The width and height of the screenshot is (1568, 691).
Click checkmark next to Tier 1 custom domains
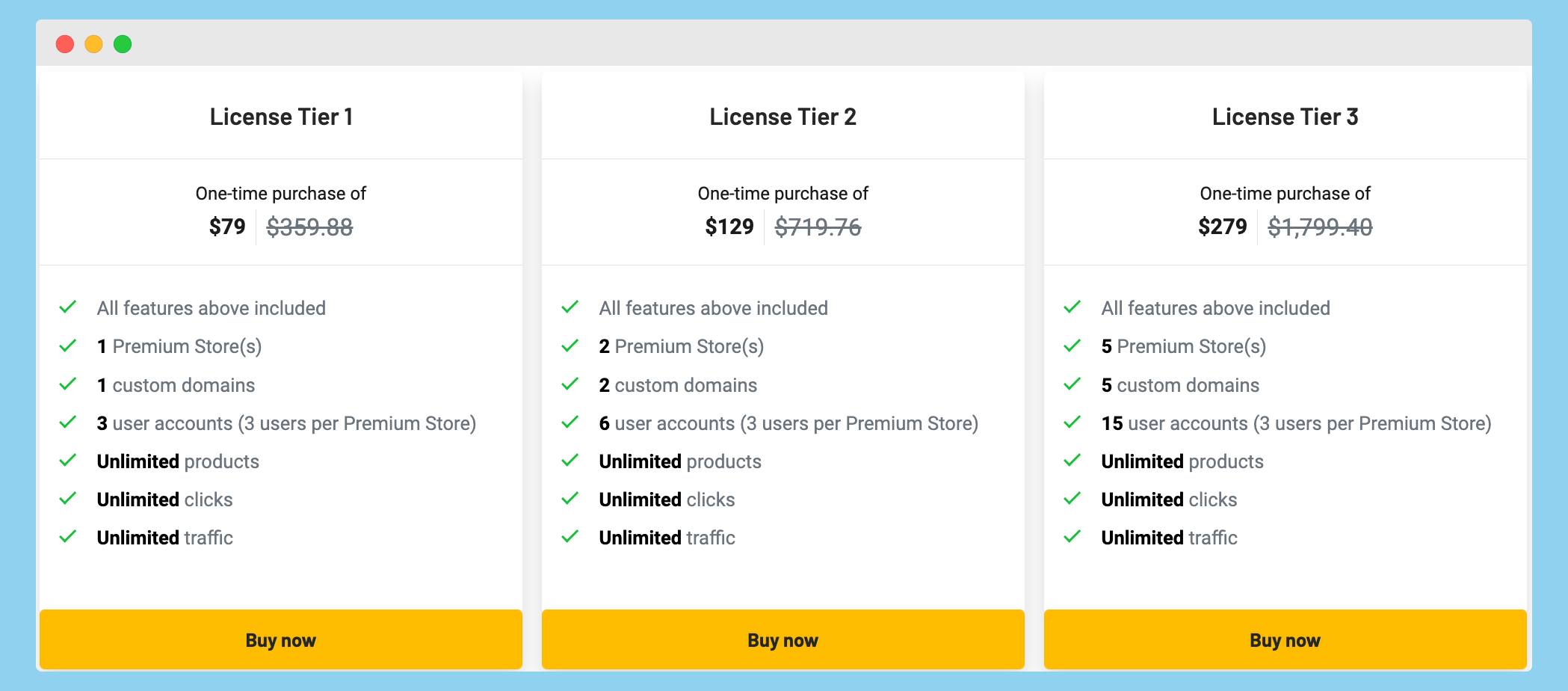(x=68, y=384)
